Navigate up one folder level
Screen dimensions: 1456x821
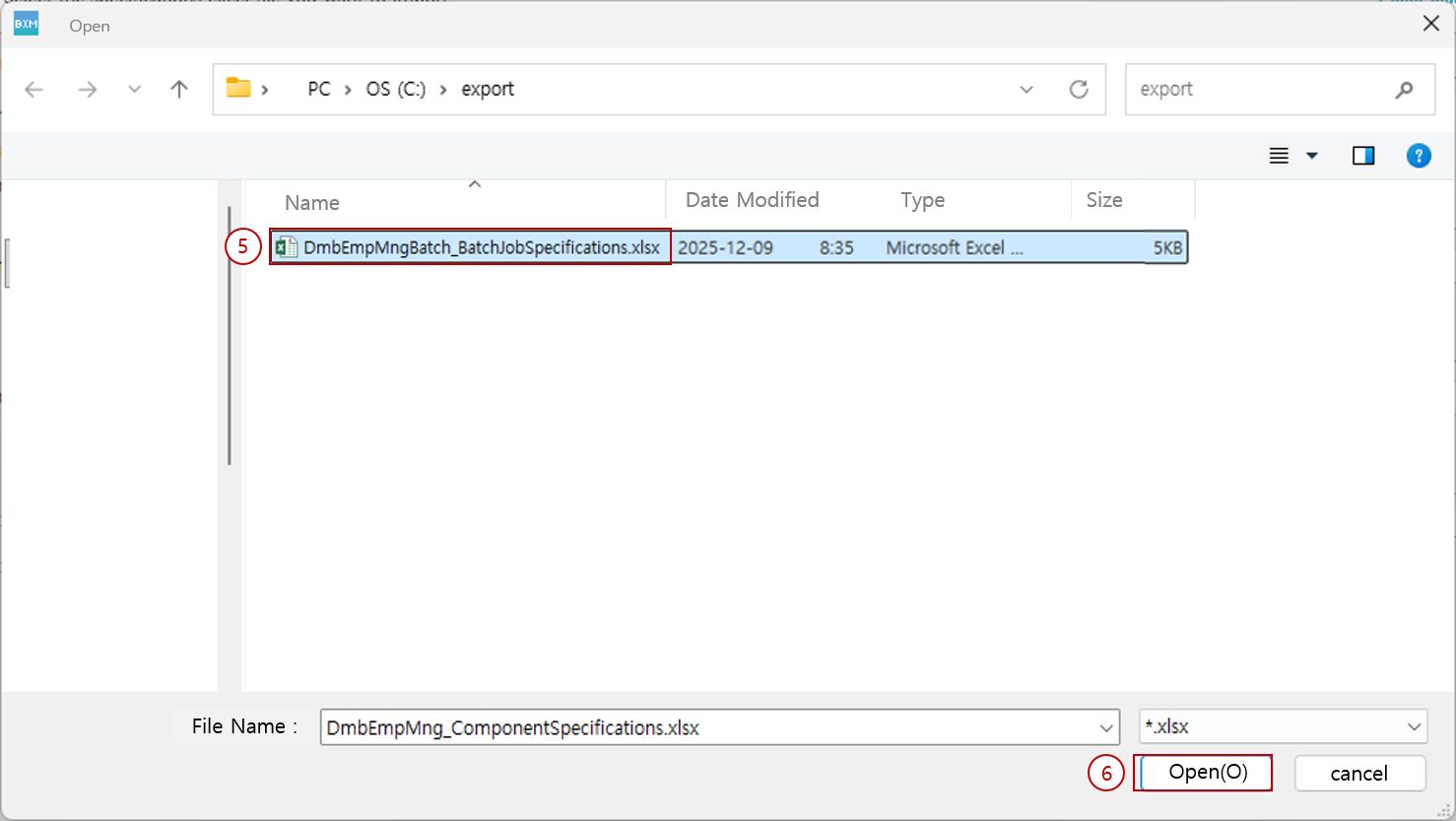pyautogui.click(x=178, y=89)
